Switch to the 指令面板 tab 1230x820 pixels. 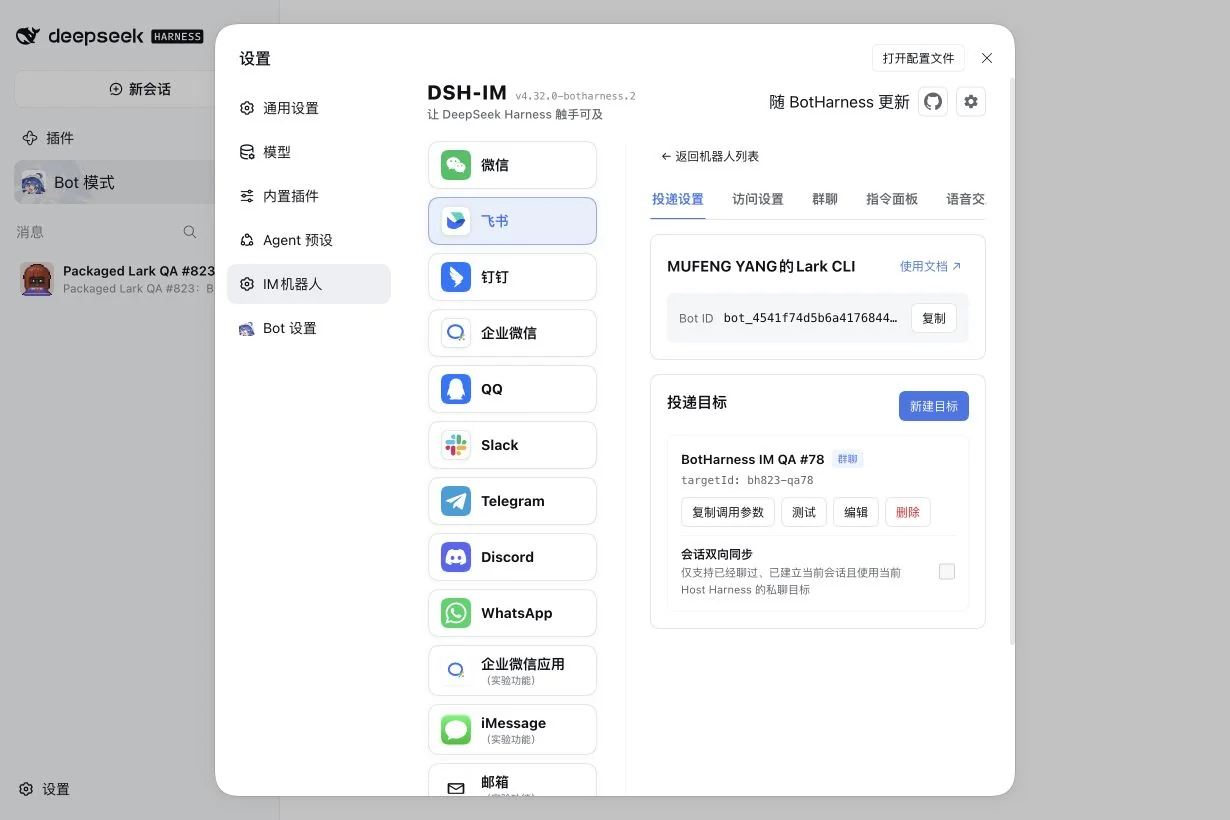[892, 199]
